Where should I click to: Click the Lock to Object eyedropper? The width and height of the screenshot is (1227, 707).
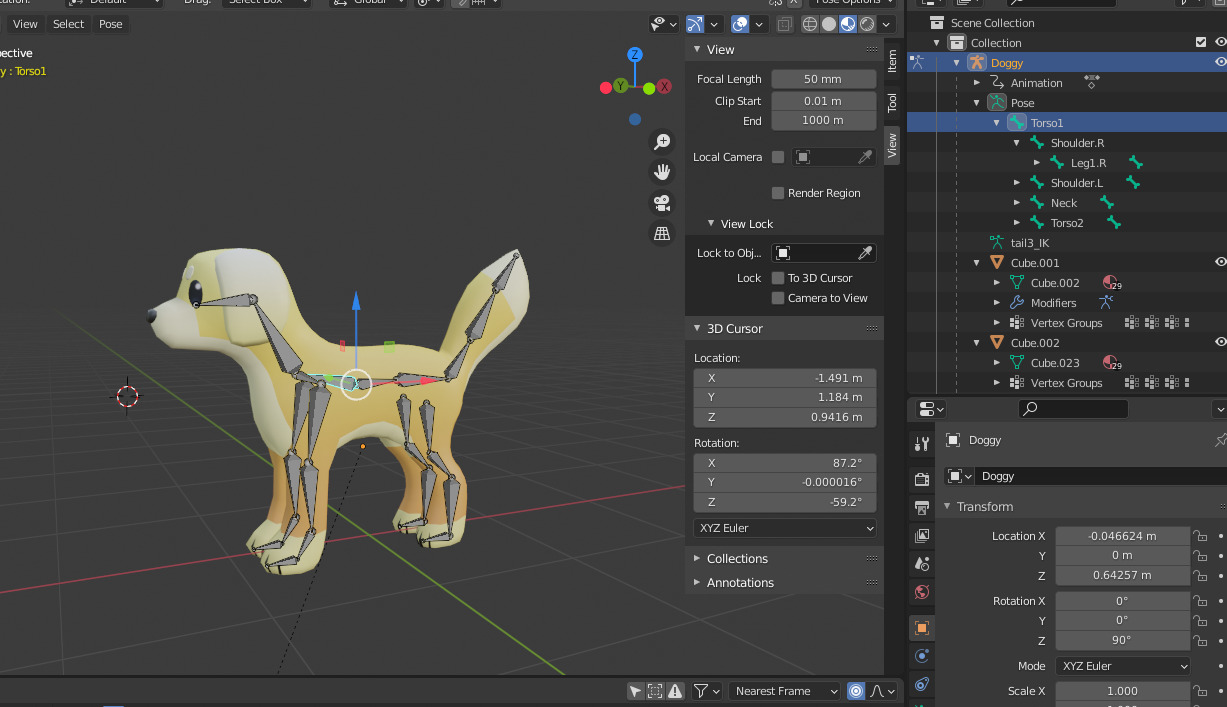(x=866, y=252)
